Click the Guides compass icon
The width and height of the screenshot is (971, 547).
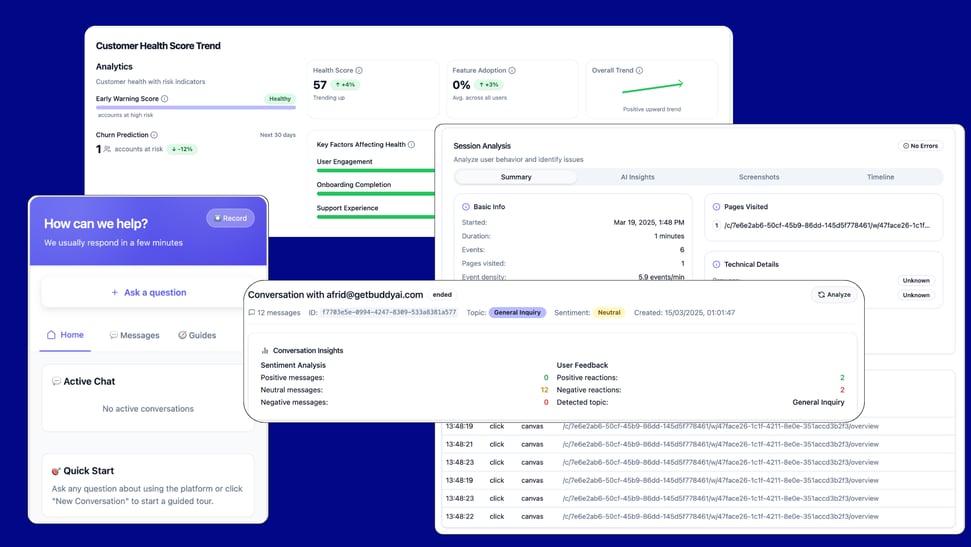coord(182,335)
